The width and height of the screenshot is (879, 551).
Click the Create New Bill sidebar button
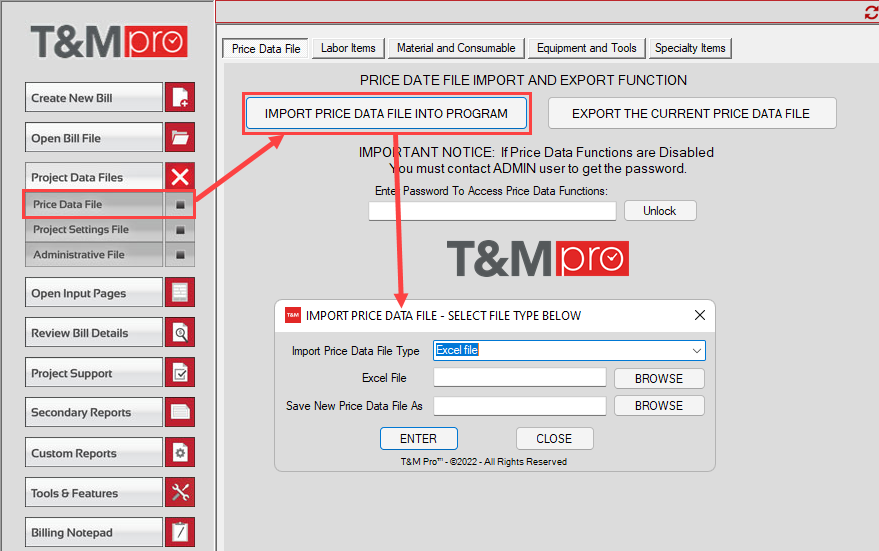click(94, 98)
